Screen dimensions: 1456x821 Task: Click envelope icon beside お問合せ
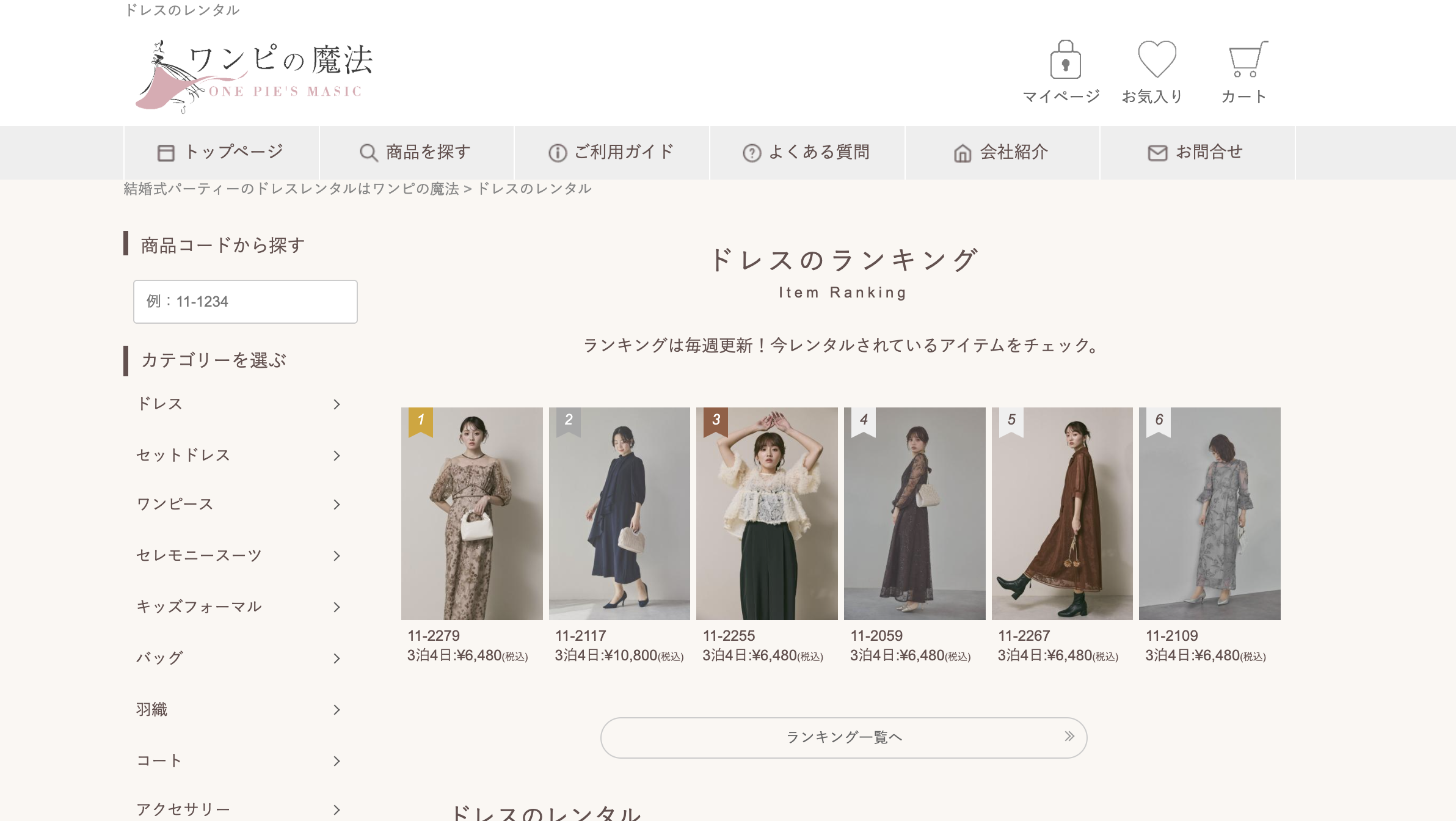click(x=1157, y=153)
